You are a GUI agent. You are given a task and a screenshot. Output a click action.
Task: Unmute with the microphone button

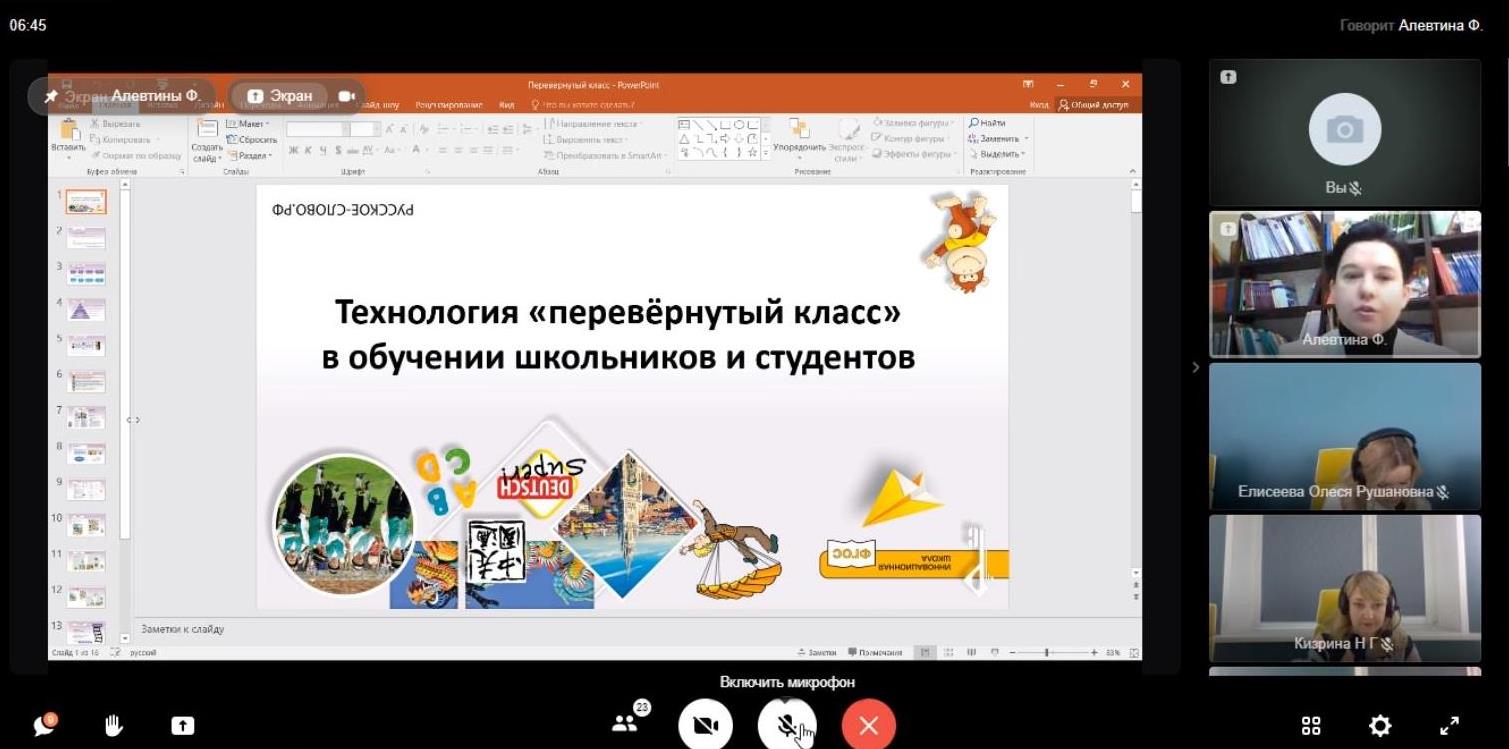[x=787, y=726]
